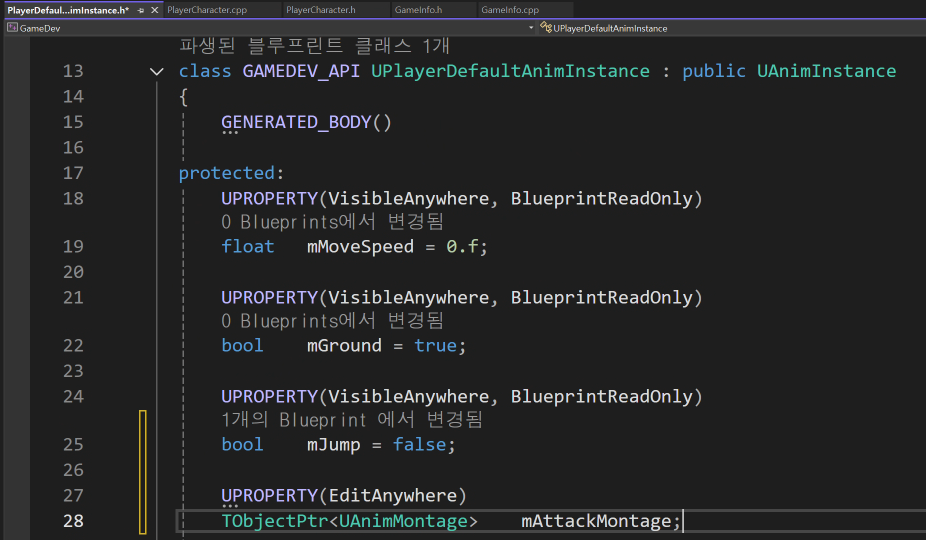Image resolution: width=926 pixels, height=540 pixels.
Task: Click the UPROPERTY macro on line 24
Action: point(270,396)
